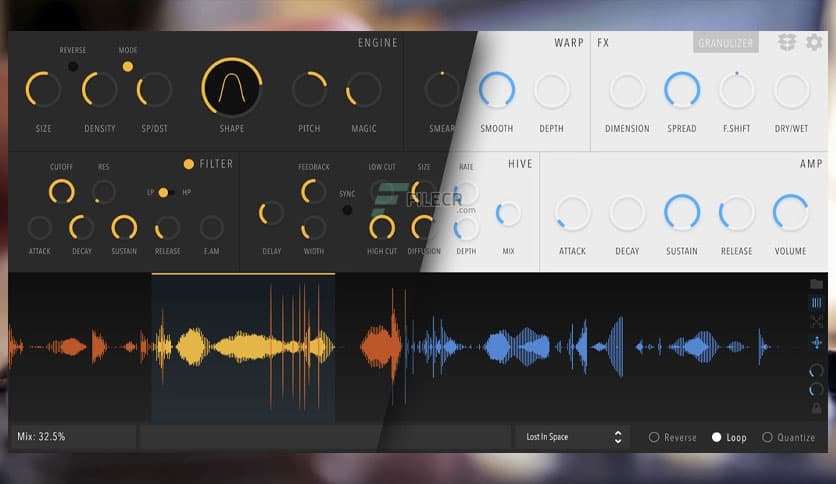
Task: Select the blue vertical bars waveform icon
Action: click(x=816, y=303)
